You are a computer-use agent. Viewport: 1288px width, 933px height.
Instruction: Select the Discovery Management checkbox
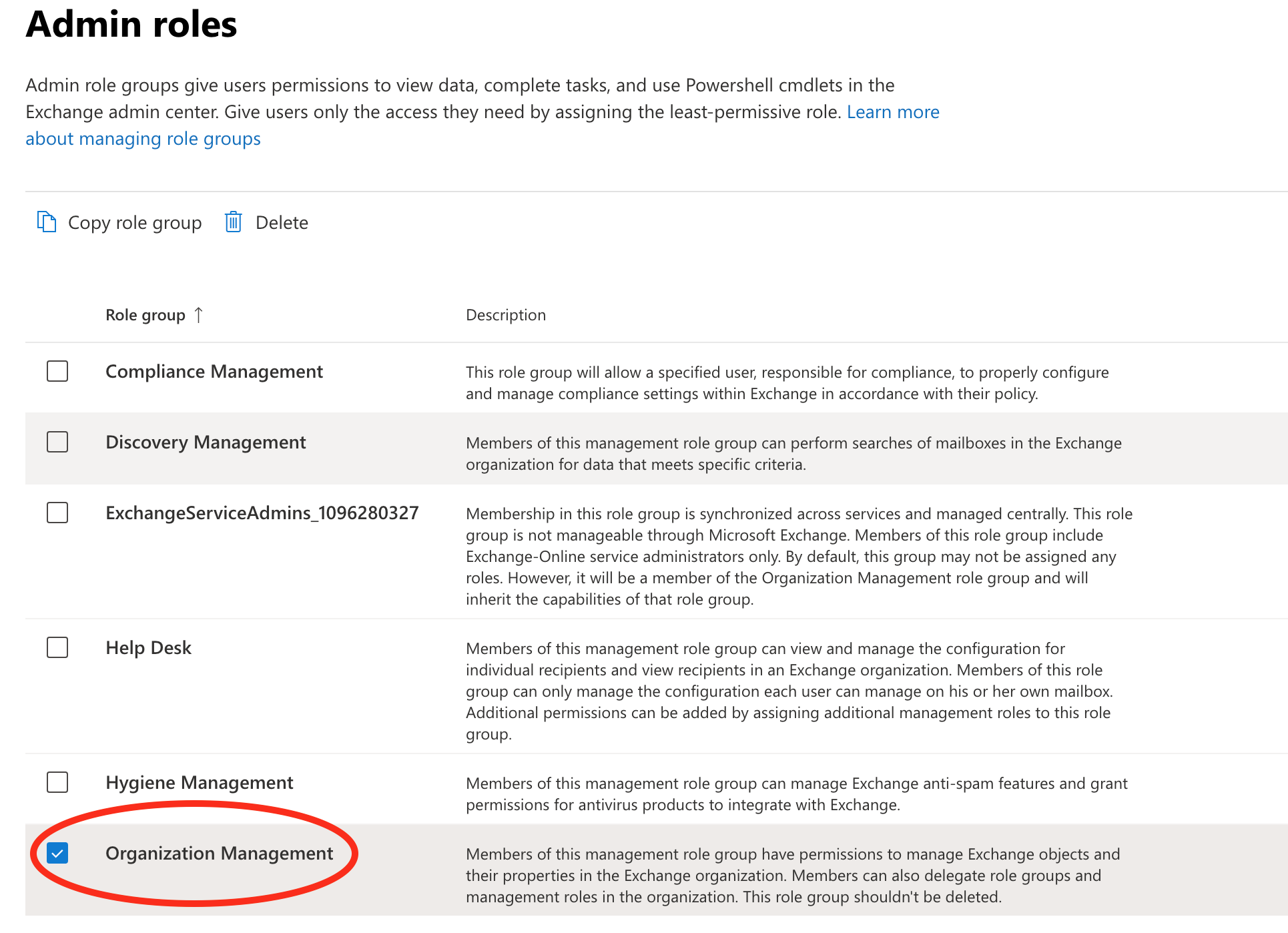pos(57,442)
